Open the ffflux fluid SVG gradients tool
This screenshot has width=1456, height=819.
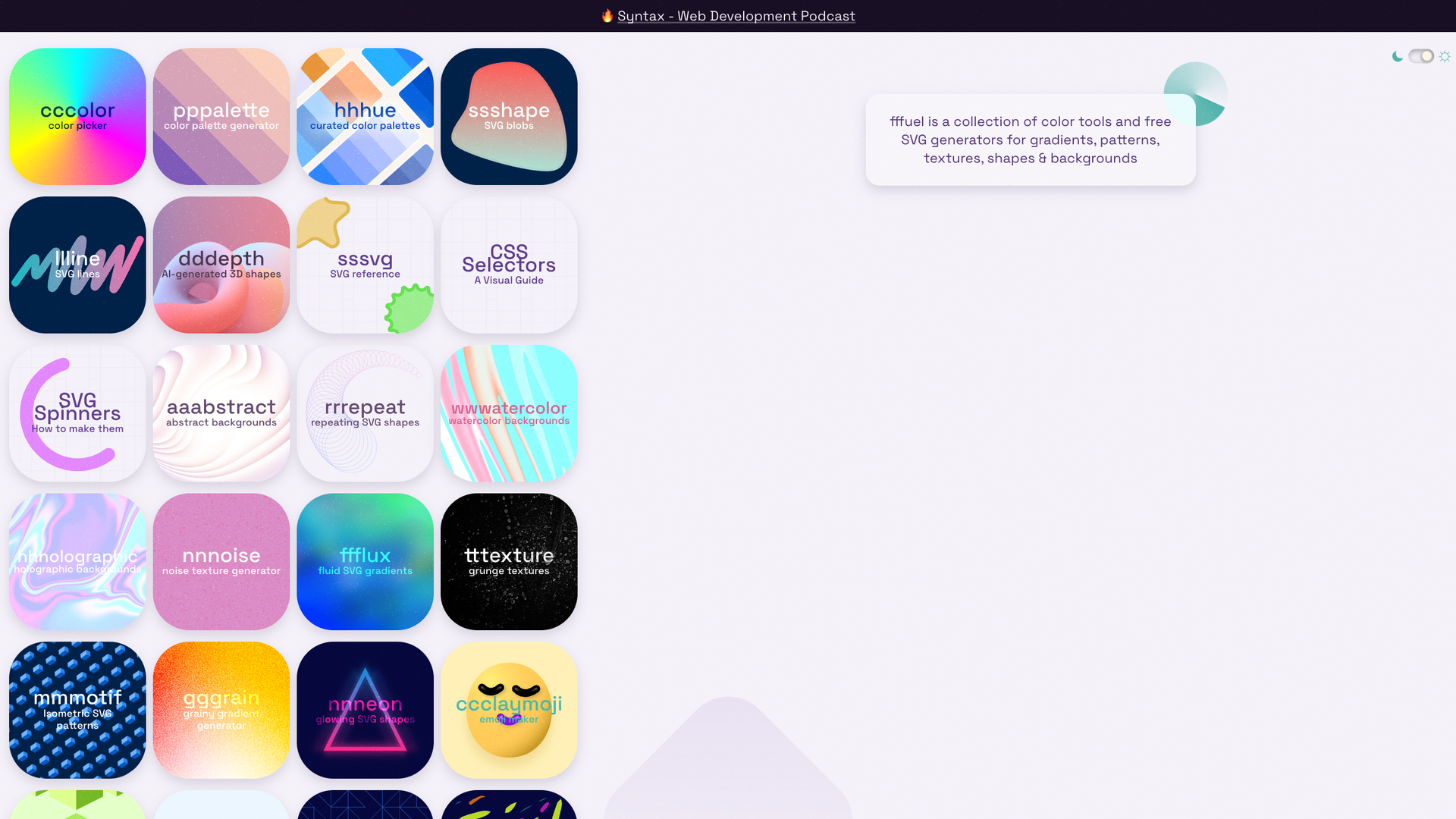365,561
